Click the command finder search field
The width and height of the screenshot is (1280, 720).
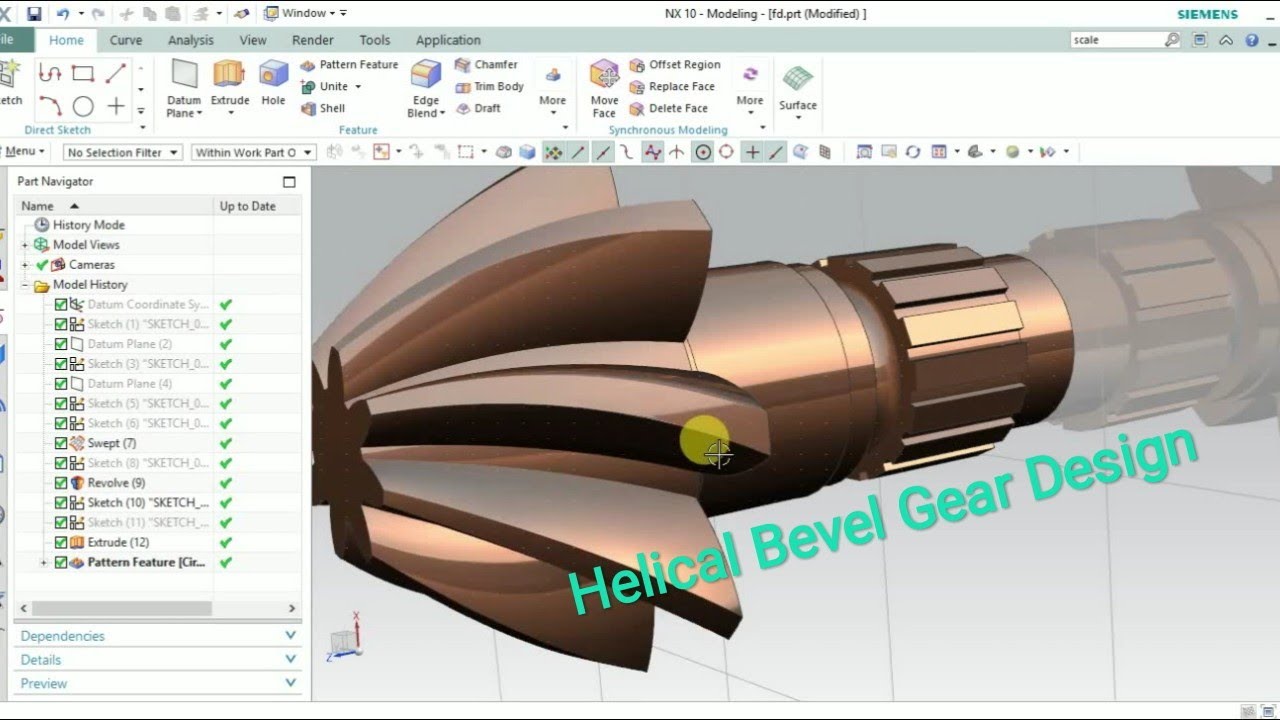tap(1118, 40)
